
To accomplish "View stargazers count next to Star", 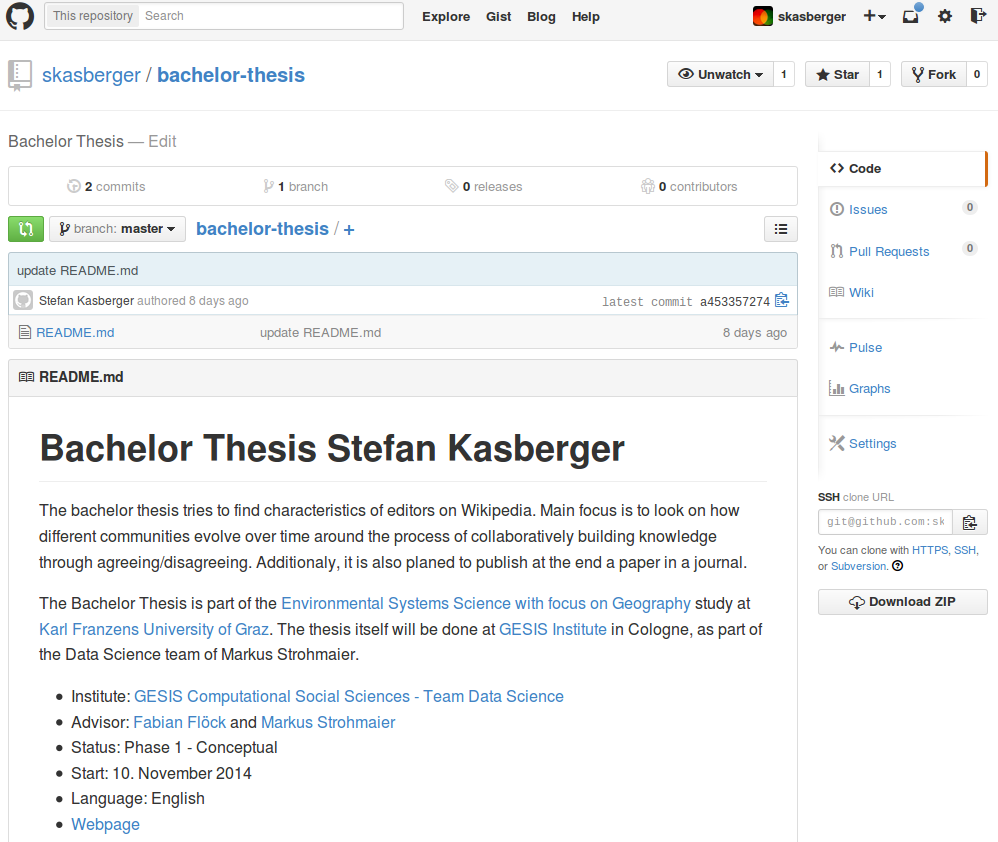I will click(880, 74).
